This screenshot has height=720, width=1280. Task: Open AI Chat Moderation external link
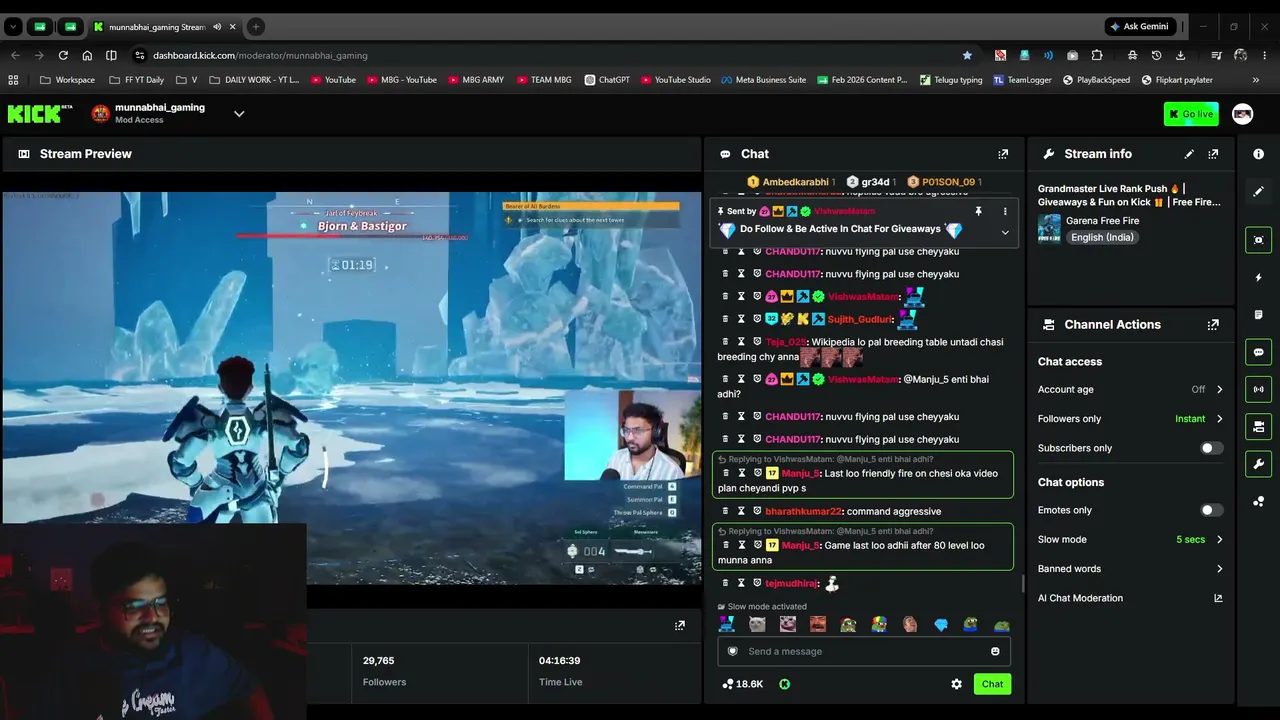(x=1218, y=598)
